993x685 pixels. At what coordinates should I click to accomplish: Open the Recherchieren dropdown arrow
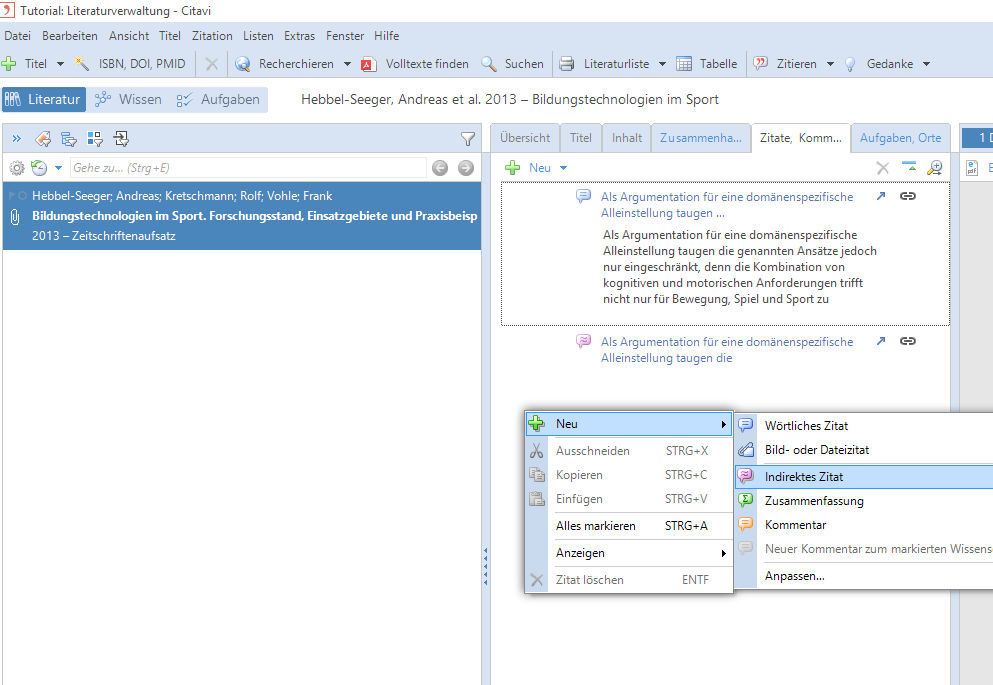[x=347, y=64]
